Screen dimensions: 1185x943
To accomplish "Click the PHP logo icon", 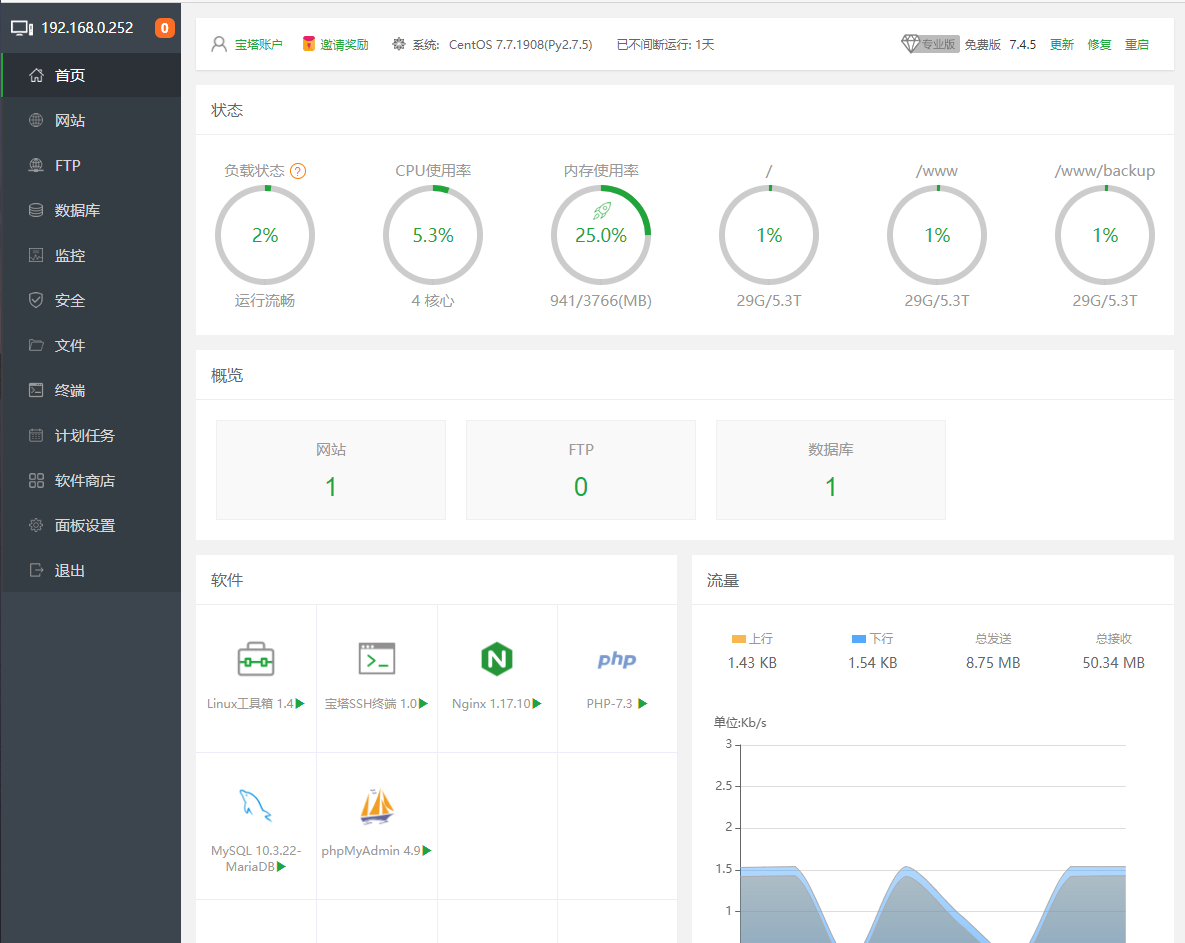I will [617, 660].
